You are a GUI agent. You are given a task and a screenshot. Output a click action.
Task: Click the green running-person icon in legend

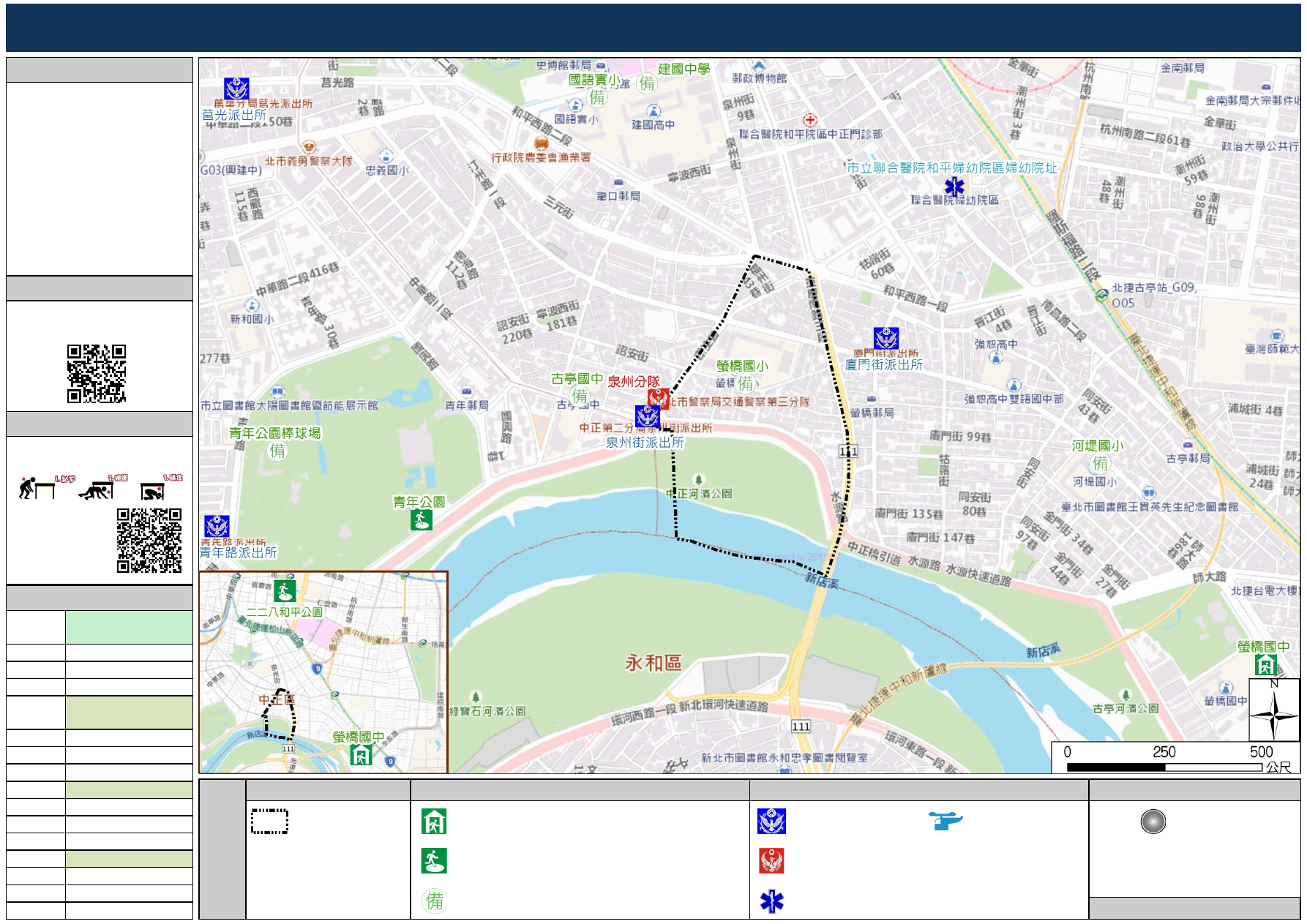pyautogui.click(x=434, y=861)
